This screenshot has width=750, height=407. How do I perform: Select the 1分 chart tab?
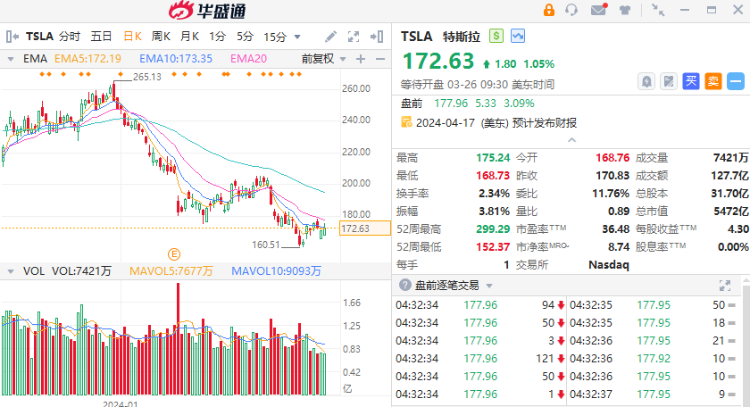coord(217,36)
